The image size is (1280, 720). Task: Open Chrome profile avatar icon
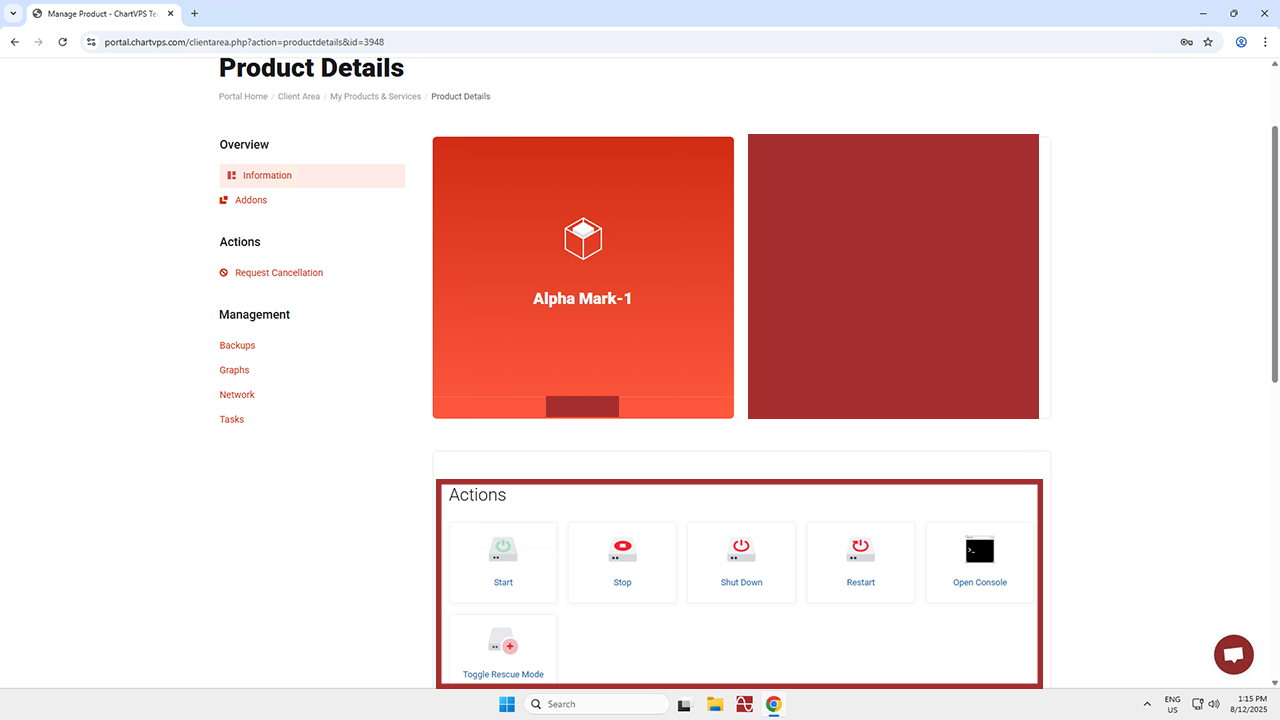pos(1241,42)
